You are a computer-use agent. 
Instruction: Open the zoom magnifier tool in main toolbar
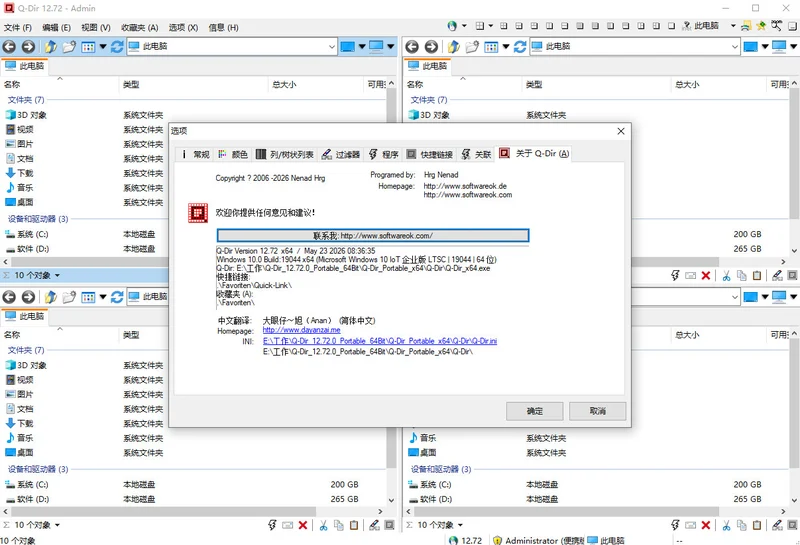coord(777,26)
